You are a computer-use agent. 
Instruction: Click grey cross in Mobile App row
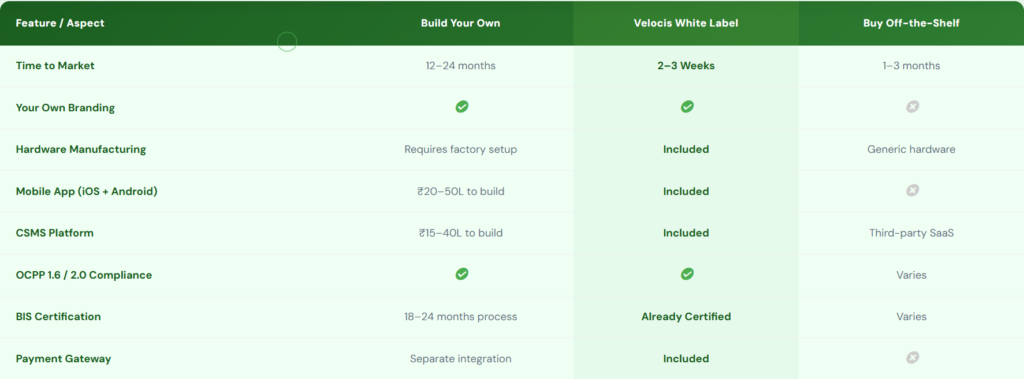tap(912, 190)
